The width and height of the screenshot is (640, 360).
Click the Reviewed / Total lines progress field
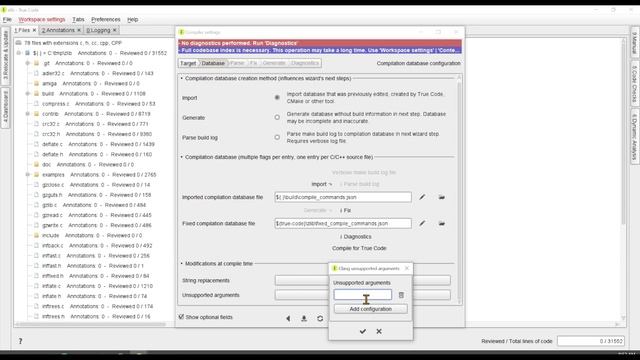click(x=591, y=341)
